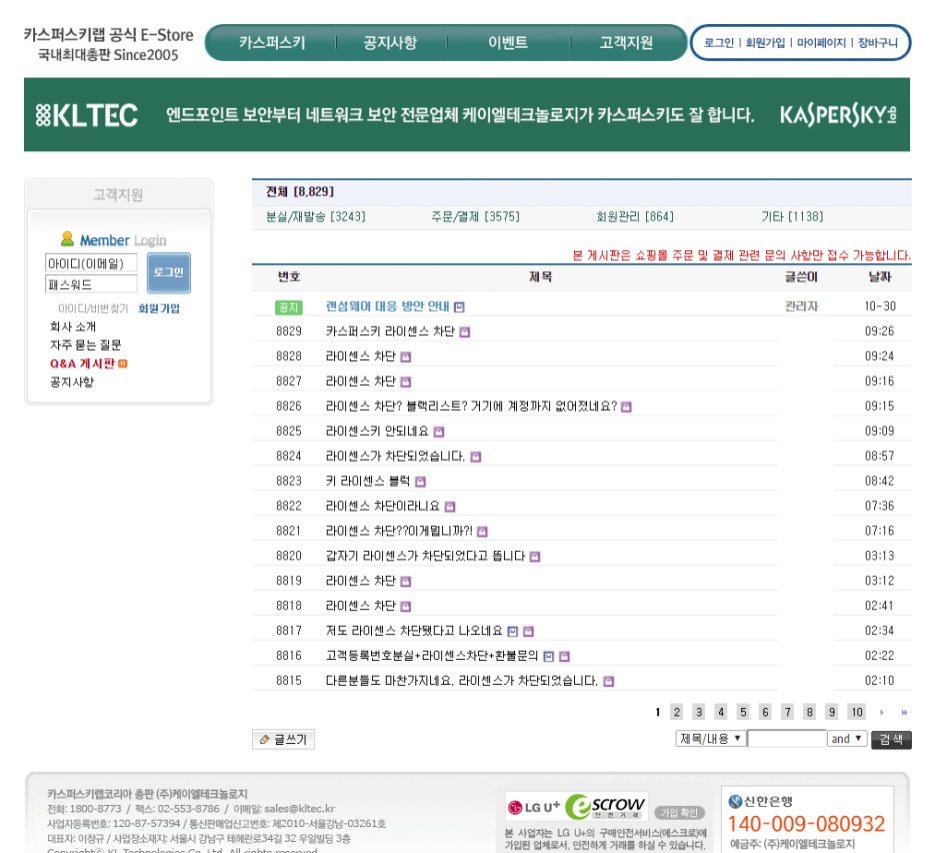Click the Kaspersky logo in the banner
This screenshot has width=947, height=853.
[x=838, y=115]
